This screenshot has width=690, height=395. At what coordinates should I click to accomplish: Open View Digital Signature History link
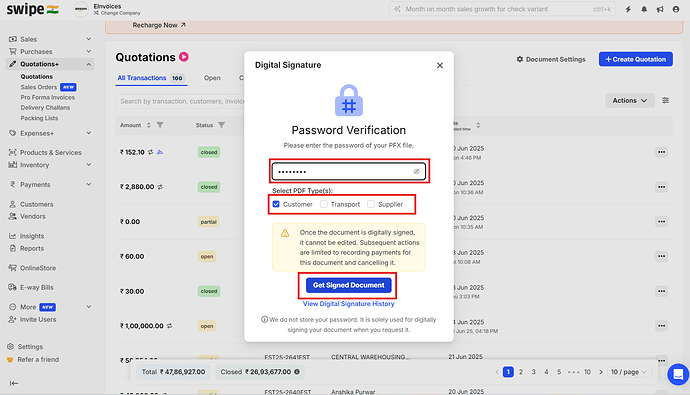(x=349, y=304)
